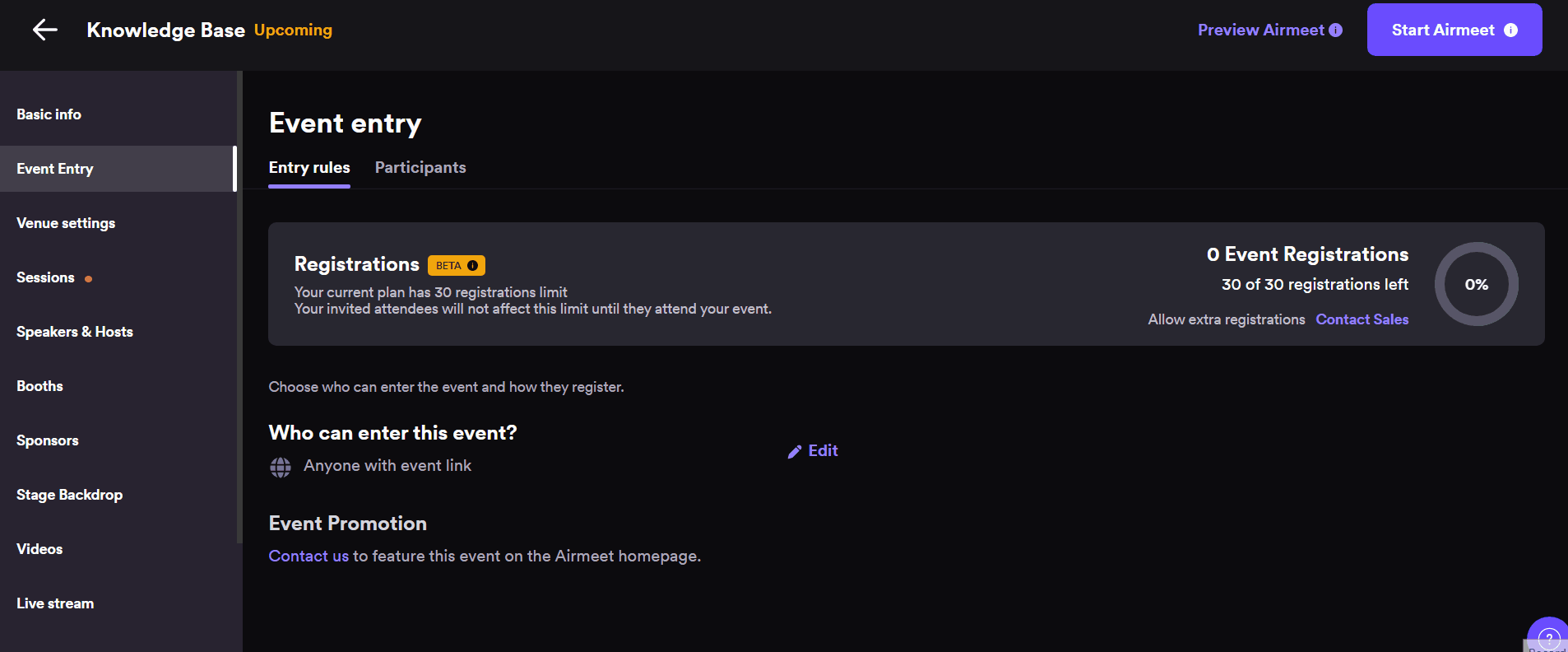
Task: Click the Preview Airmeet link
Action: [1260, 30]
